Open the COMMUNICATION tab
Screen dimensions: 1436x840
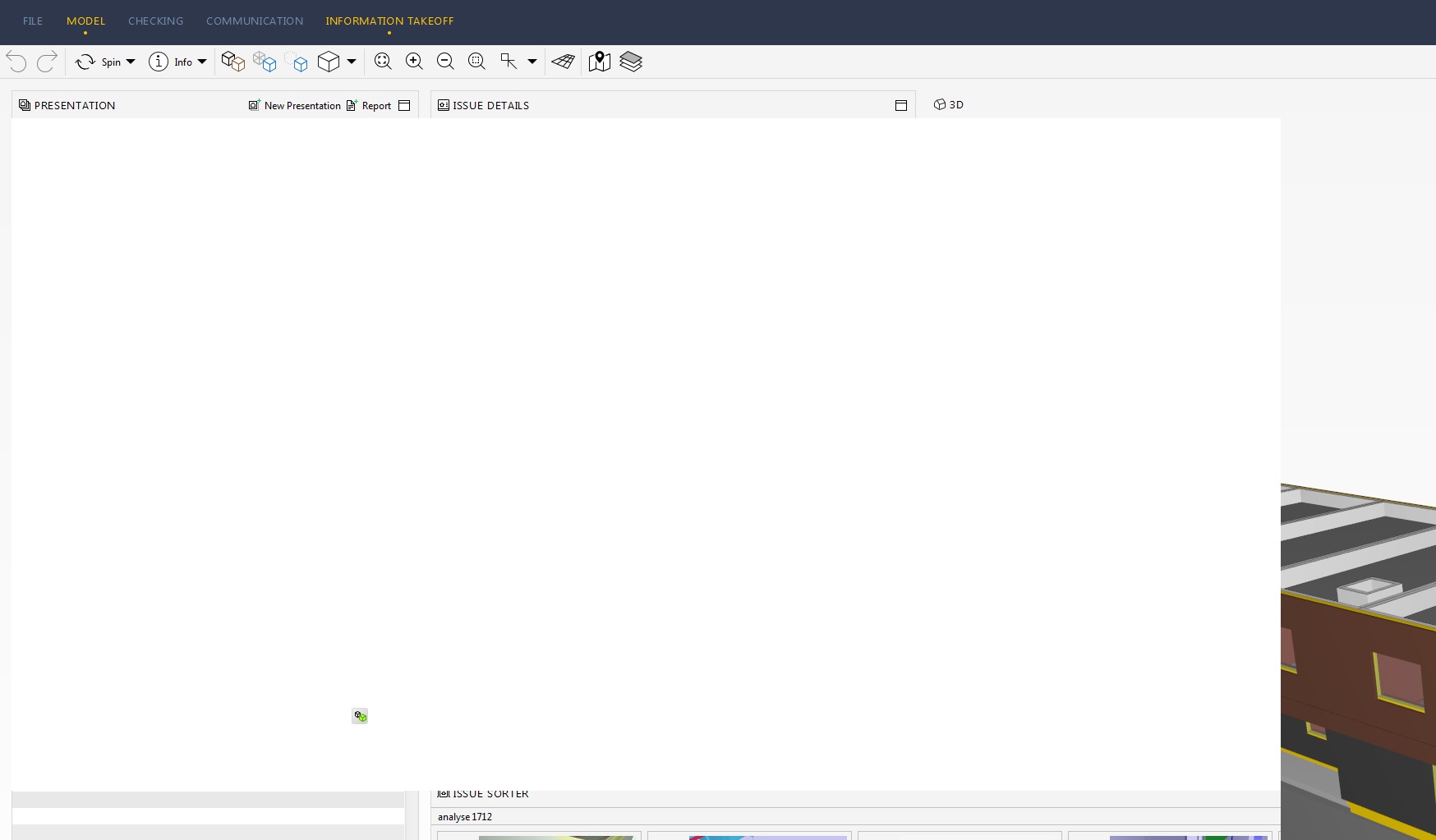pyautogui.click(x=255, y=21)
